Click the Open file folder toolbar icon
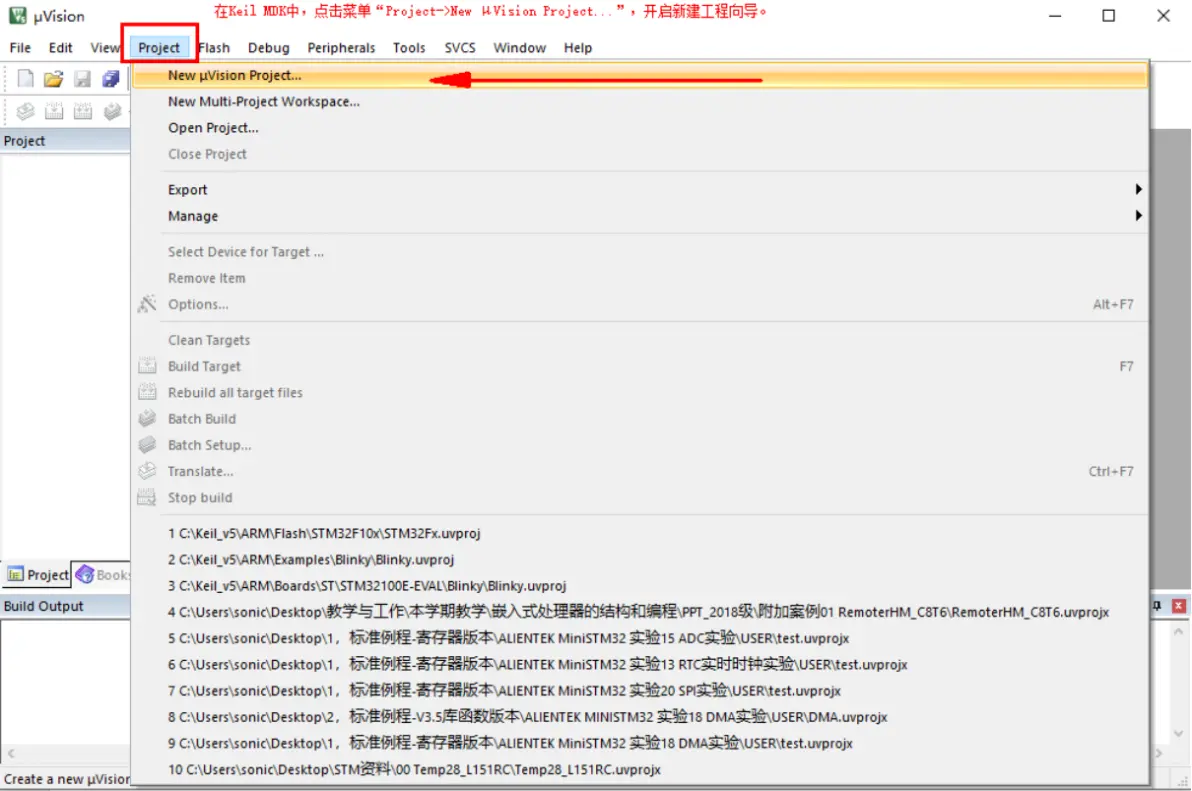1192x791 pixels. coord(53,78)
